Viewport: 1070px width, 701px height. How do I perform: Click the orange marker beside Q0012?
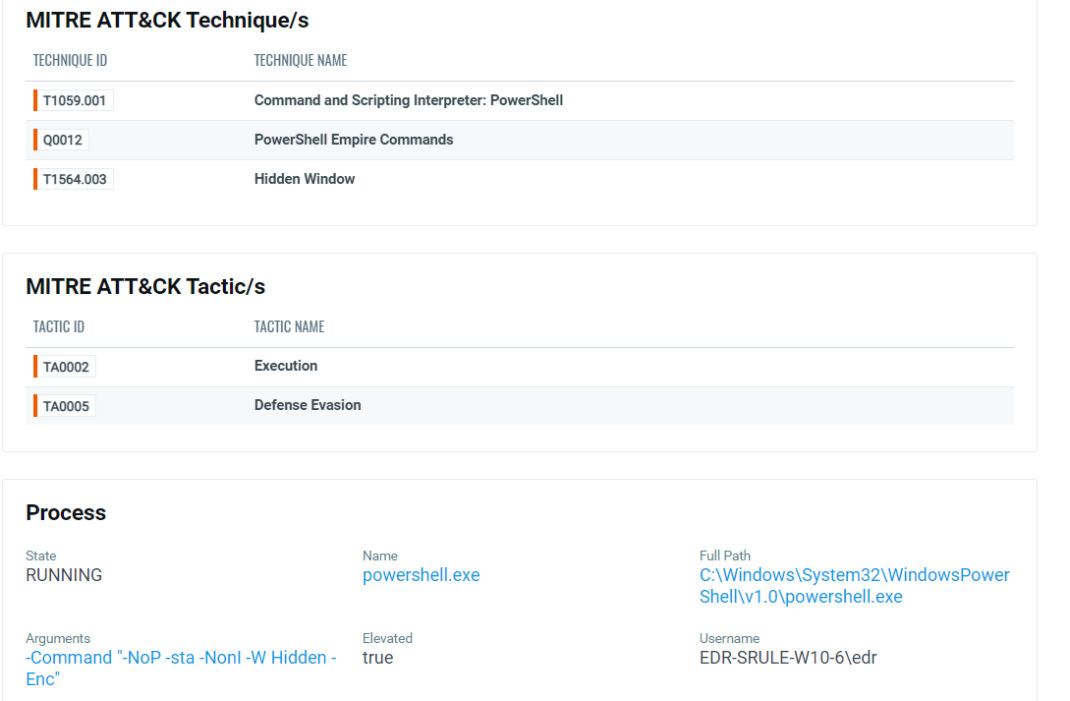(33, 140)
